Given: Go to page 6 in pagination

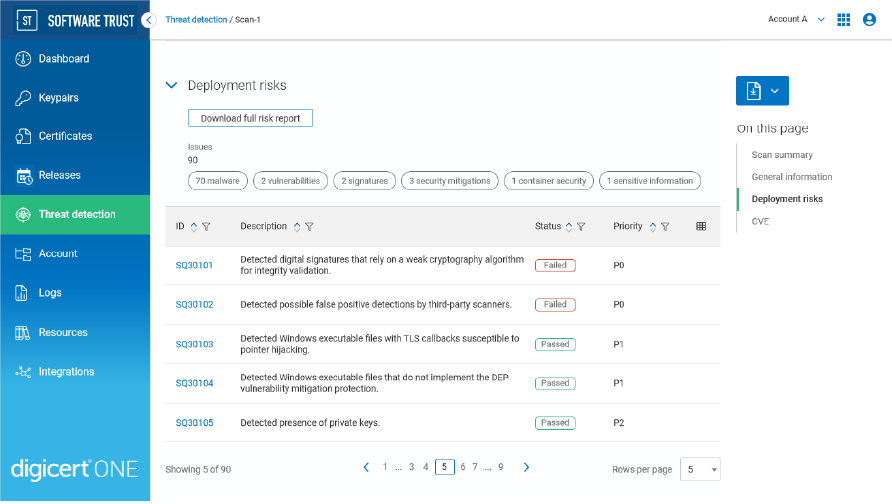Looking at the screenshot, I should coord(463,468).
